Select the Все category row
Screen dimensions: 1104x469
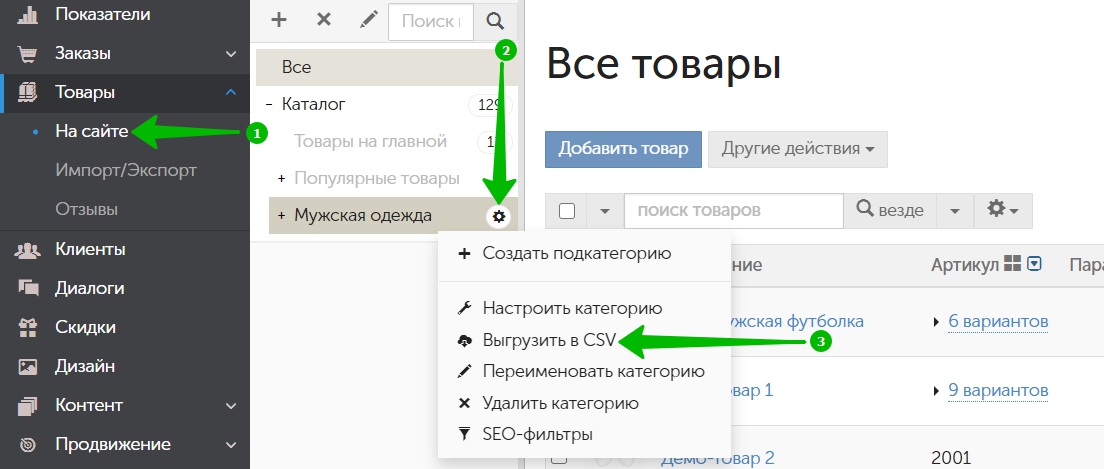tap(387, 67)
